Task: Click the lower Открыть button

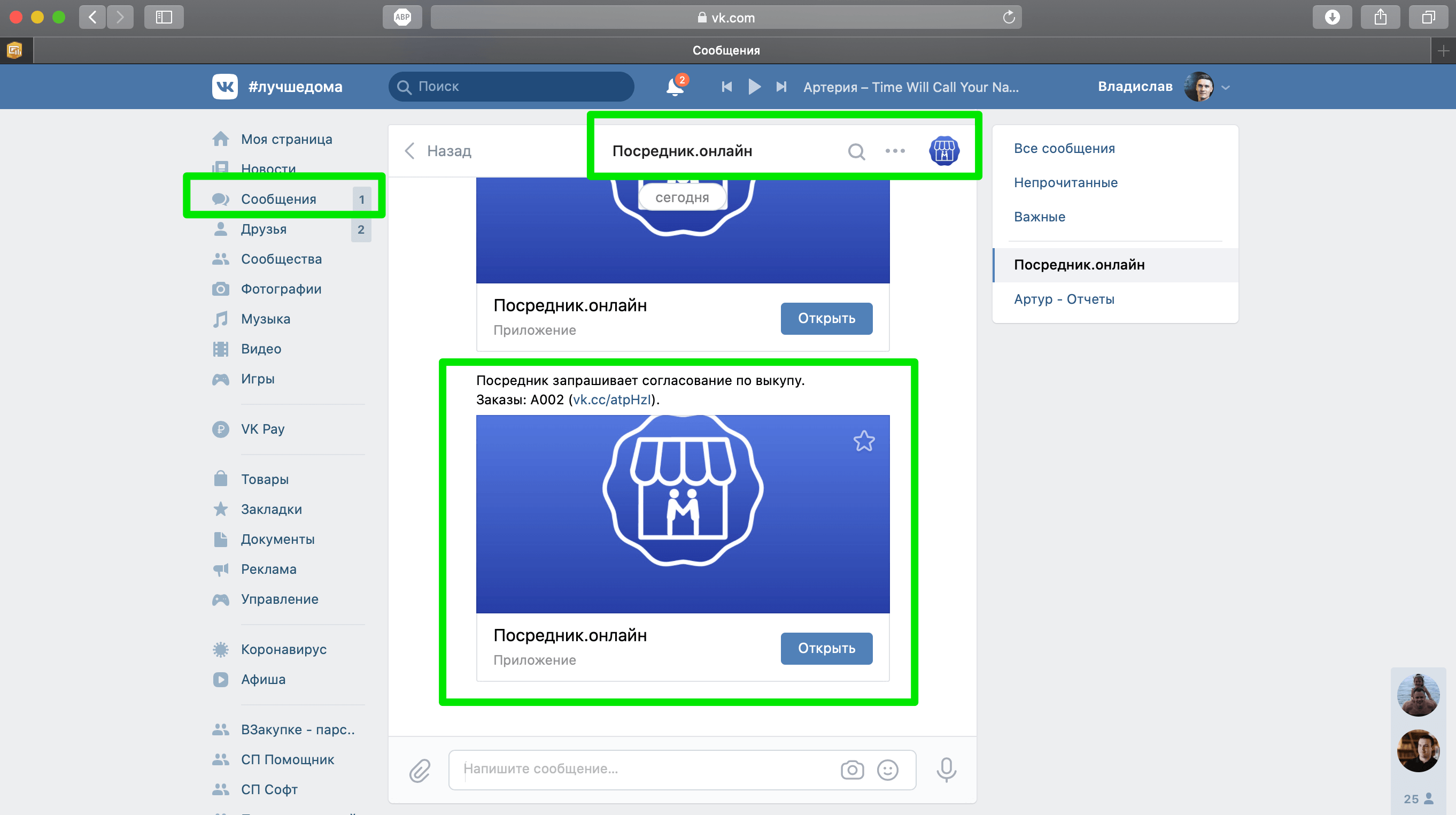Action: click(826, 648)
